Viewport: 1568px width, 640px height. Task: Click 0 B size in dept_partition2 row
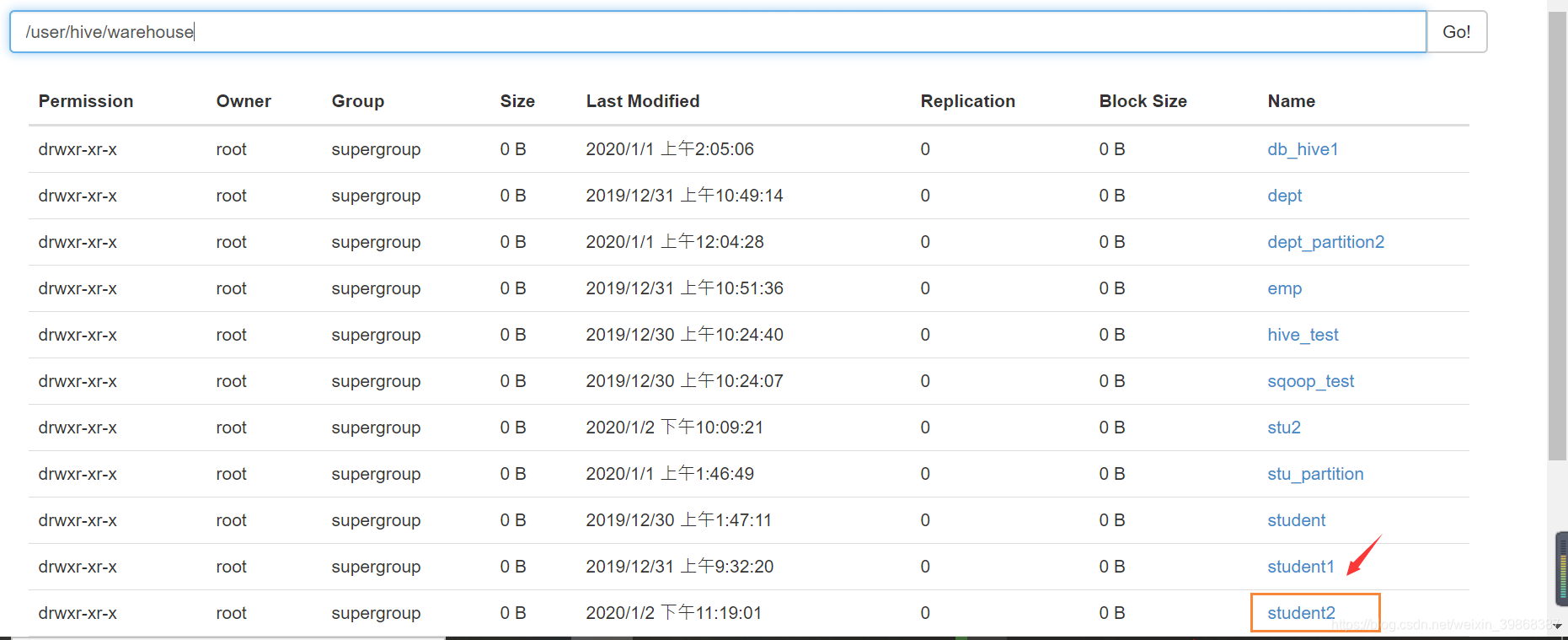point(513,242)
